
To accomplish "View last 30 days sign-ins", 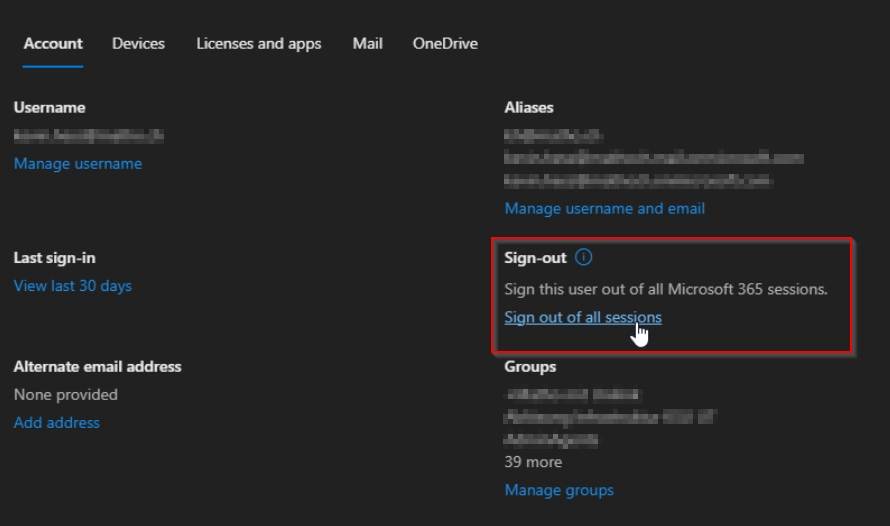I will tap(73, 285).
